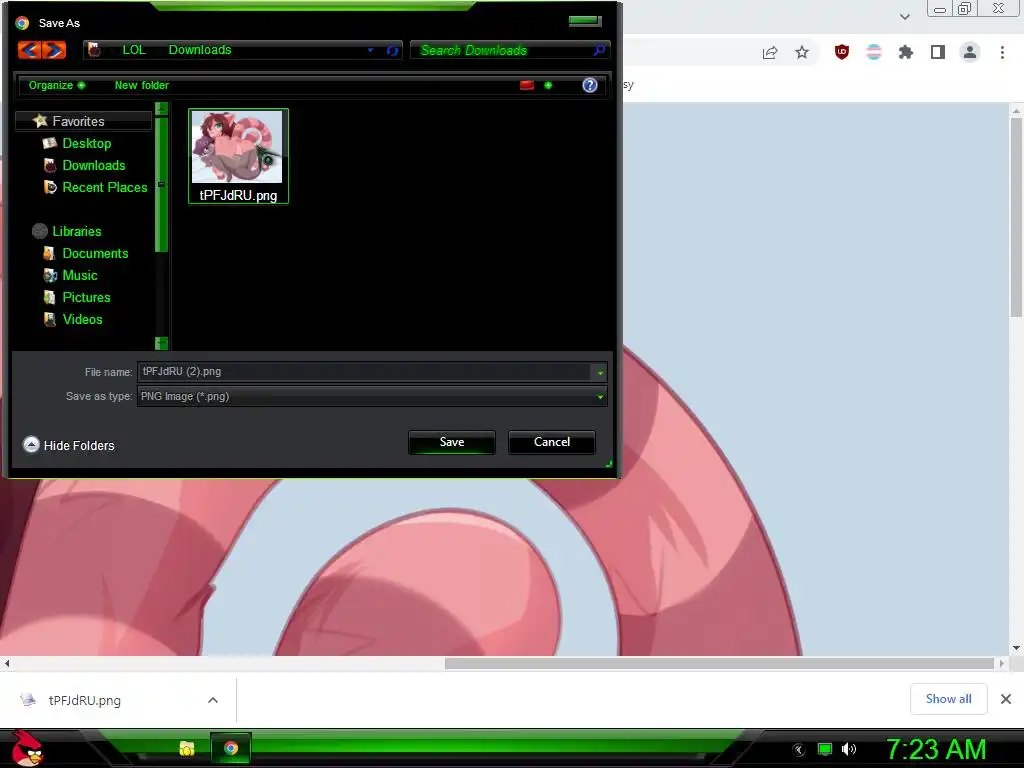Select Downloads in the address breadcrumb
Viewport: 1024px width, 768px height.
tap(200, 50)
